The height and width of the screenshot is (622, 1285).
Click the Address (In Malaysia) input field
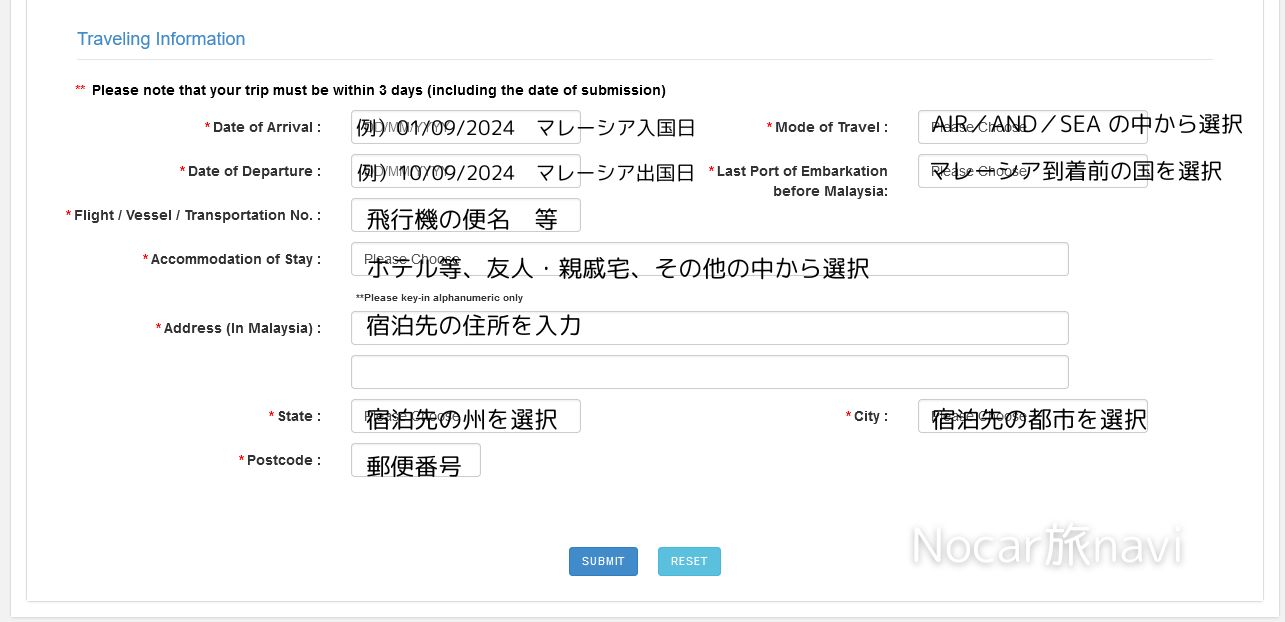click(710, 328)
